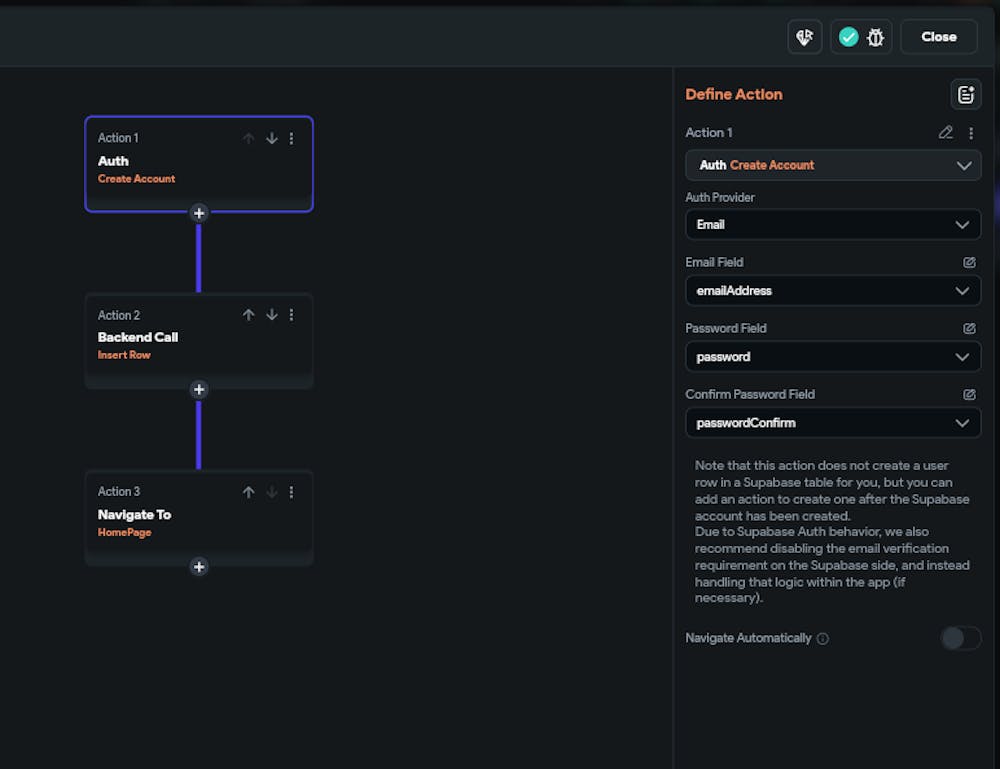This screenshot has height=769, width=1000.
Task: Toggle the Navigate Automatically switch
Action: click(961, 638)
